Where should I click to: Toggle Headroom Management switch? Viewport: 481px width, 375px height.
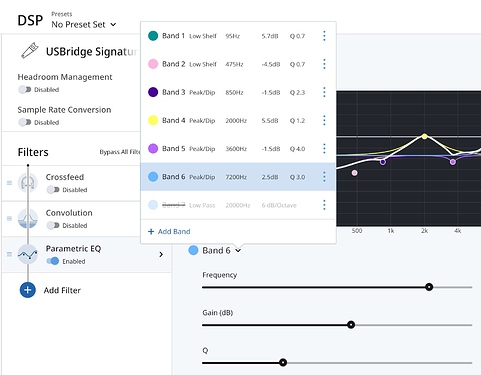[x=25, y=89]
